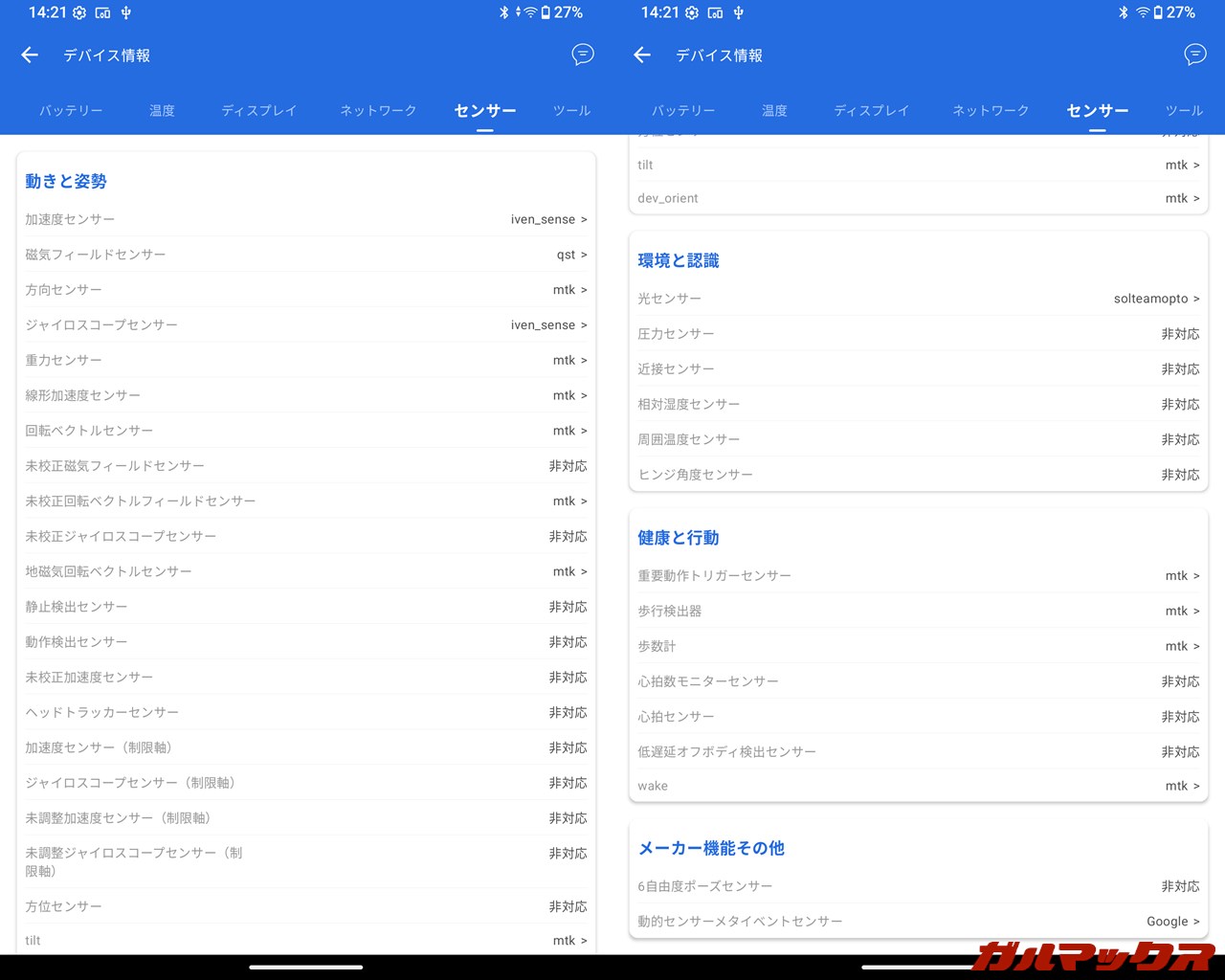Tap the settings gear in left status bar
Image resolution: width=1225 pixels, height=980 pixels.
point(79,12)
